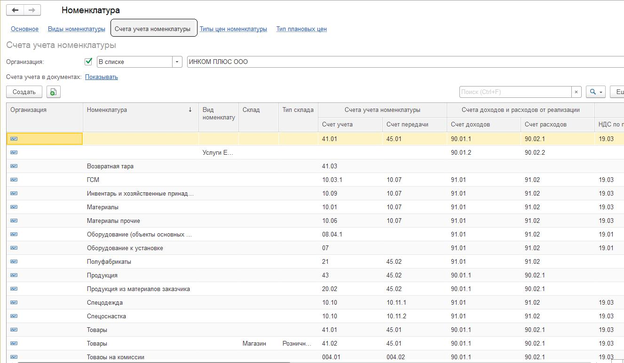Open the magnifier search options dropdown
Image resolution: width=624 pixels, height=363 pixels.
pos(596,92)
